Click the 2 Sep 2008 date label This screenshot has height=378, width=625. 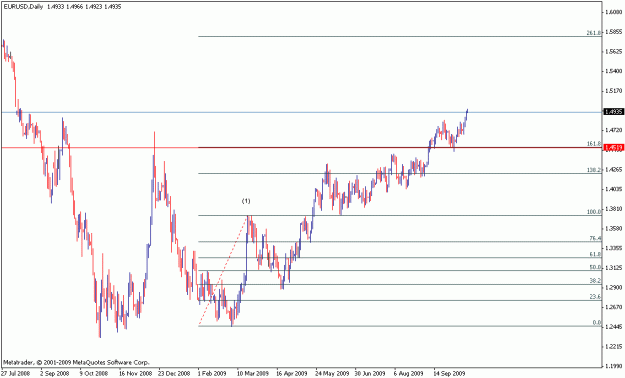[55, 374]
